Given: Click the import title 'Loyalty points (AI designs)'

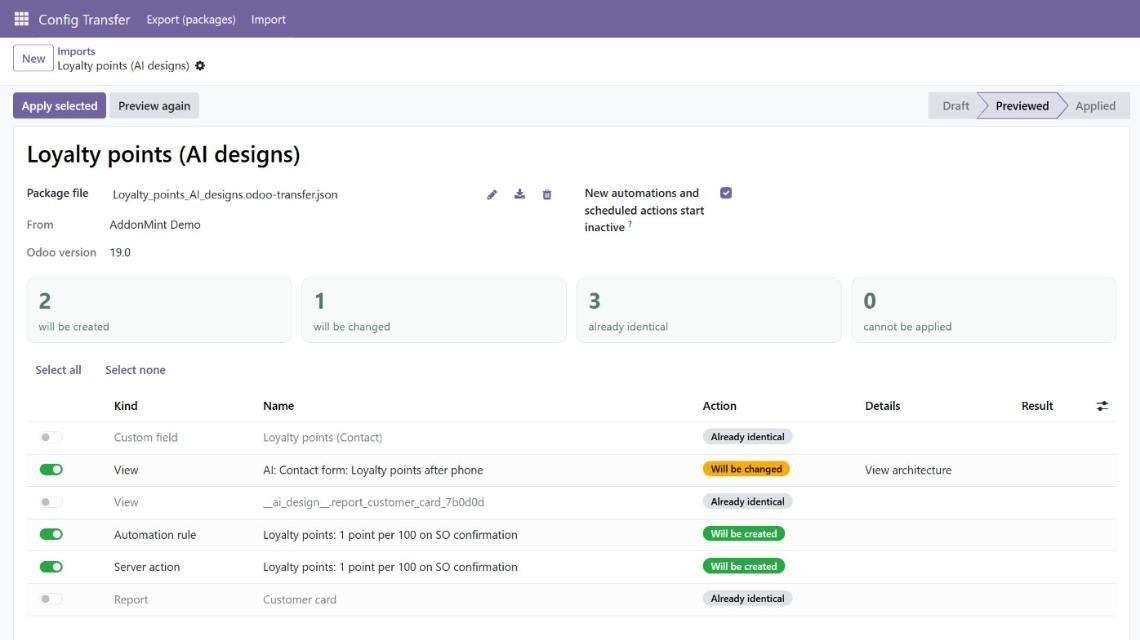Looking at the screenshot, I should [164, 154].
